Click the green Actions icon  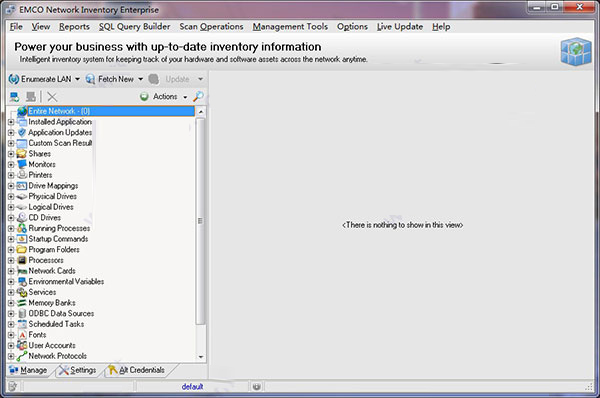(144, 96)
